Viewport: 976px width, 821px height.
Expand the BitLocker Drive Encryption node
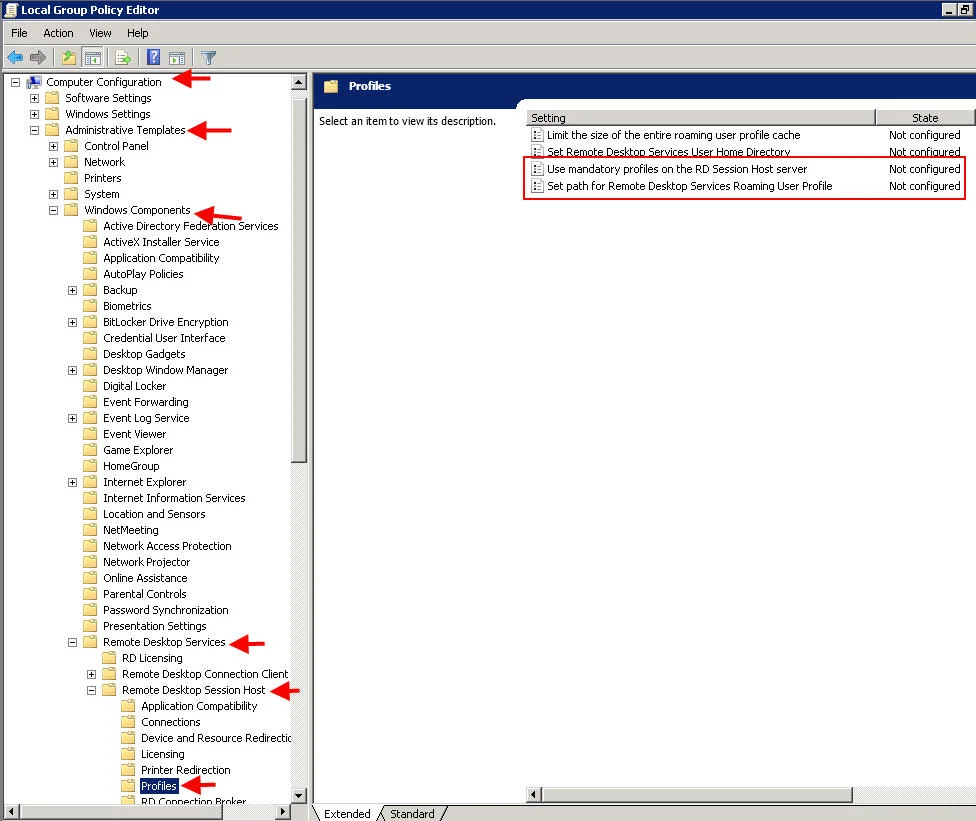[x=72, y=322]
